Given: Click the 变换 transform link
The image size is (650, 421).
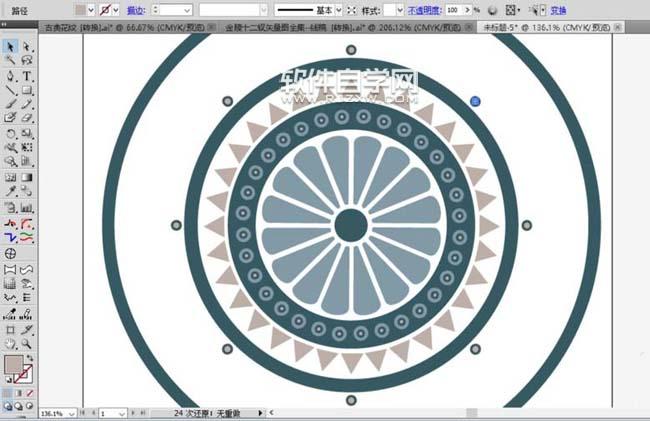Looking at the screenshot, I should (x=558, y=10).
